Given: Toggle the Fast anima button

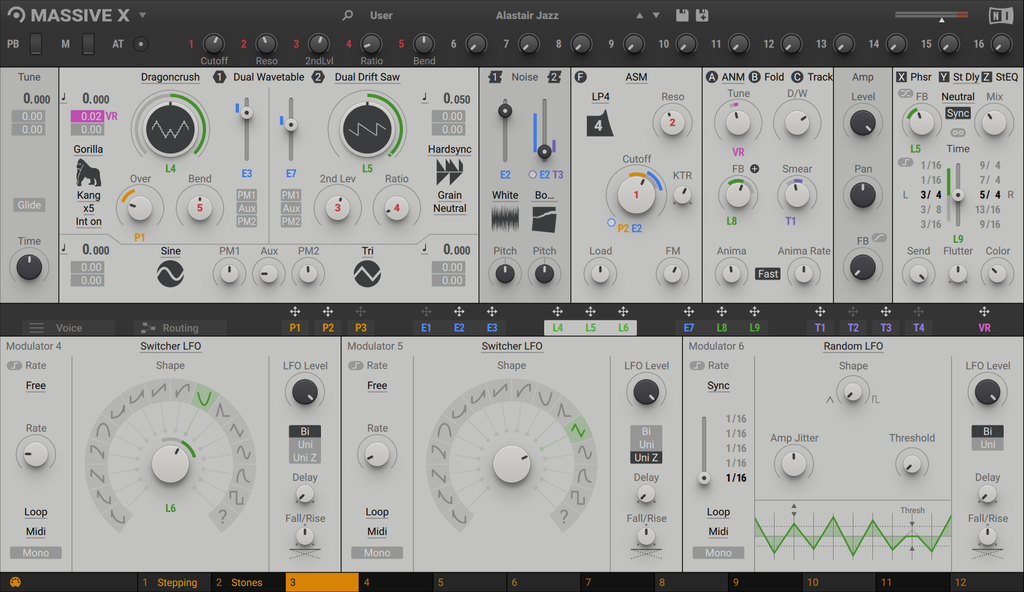Looking at the screenshot, I should 768,274.
